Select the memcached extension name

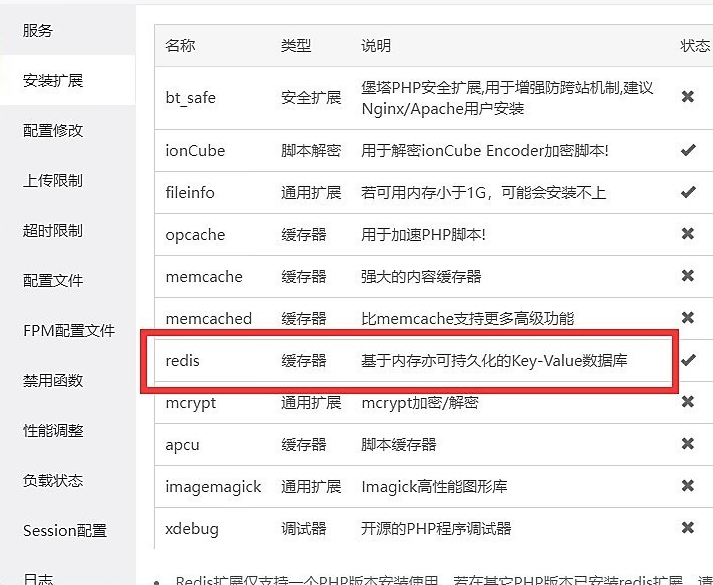pos(209,318)
